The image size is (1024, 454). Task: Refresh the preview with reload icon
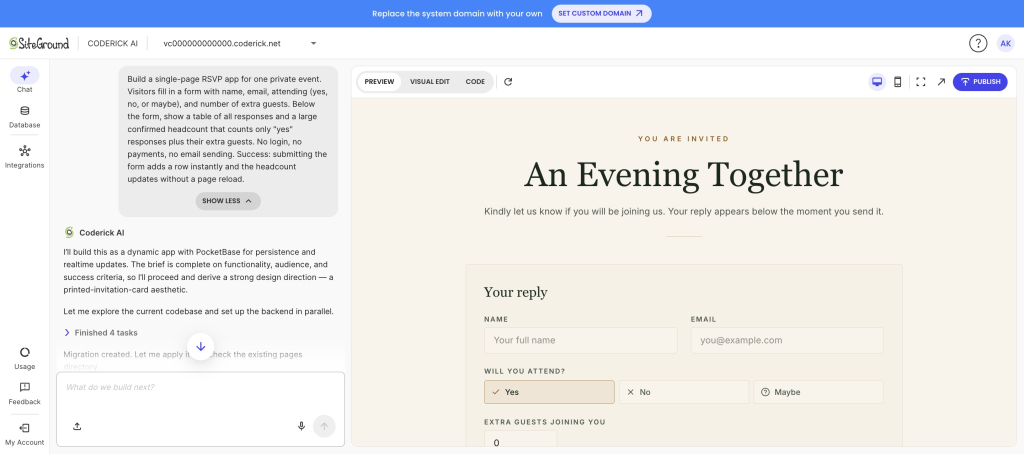508,82
